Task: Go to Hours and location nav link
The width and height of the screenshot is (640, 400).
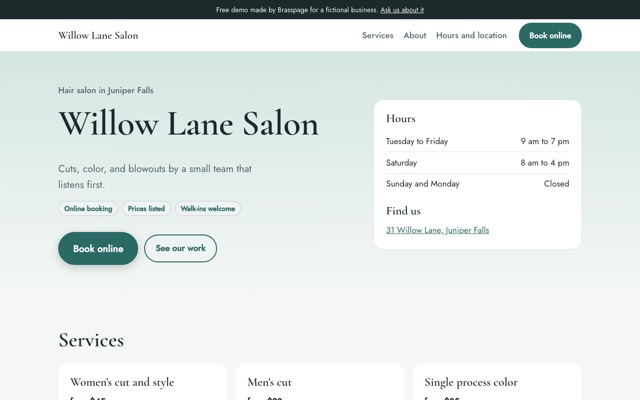Action: [471, 36]
